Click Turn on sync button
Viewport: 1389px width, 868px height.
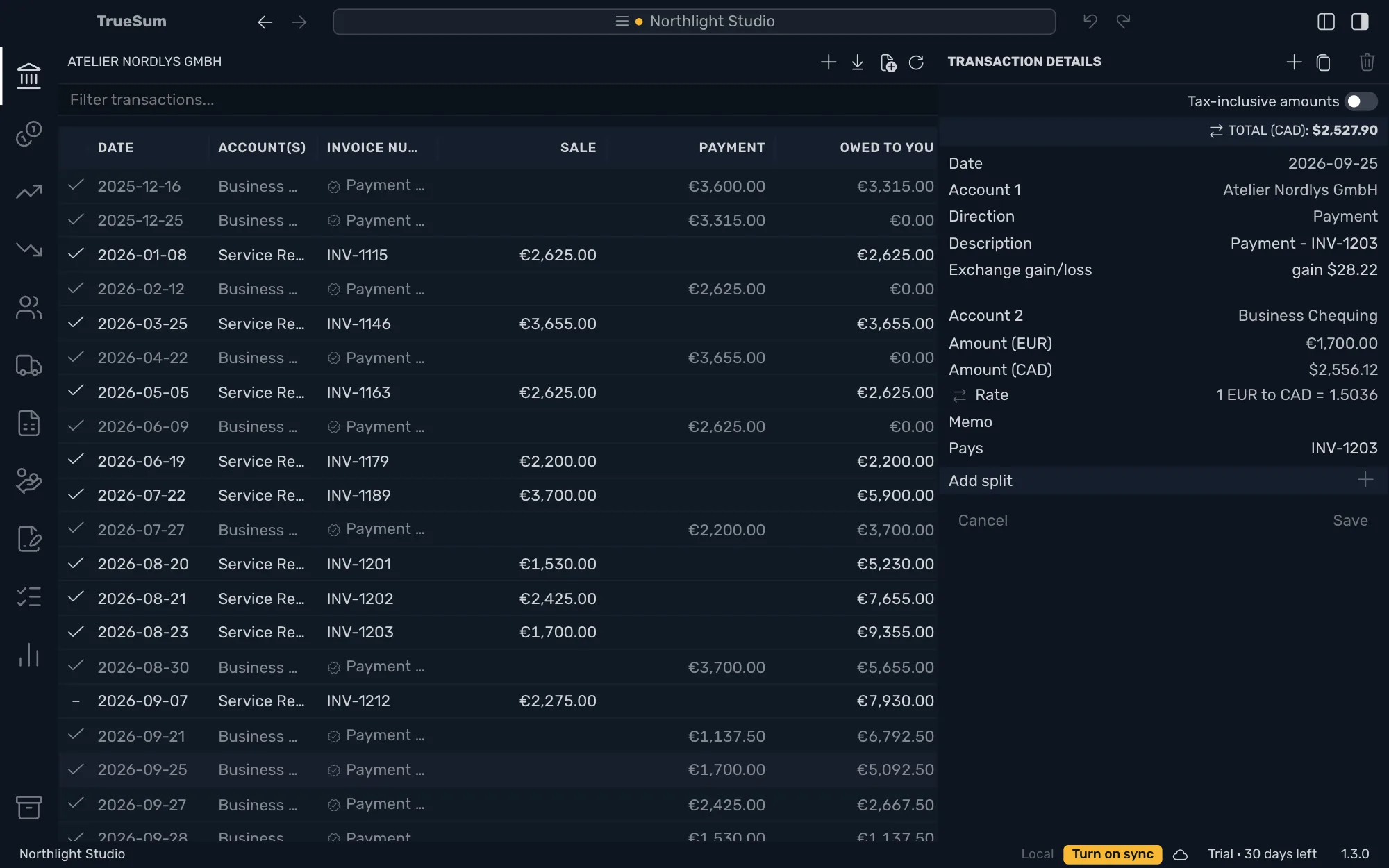(1112, 854)
